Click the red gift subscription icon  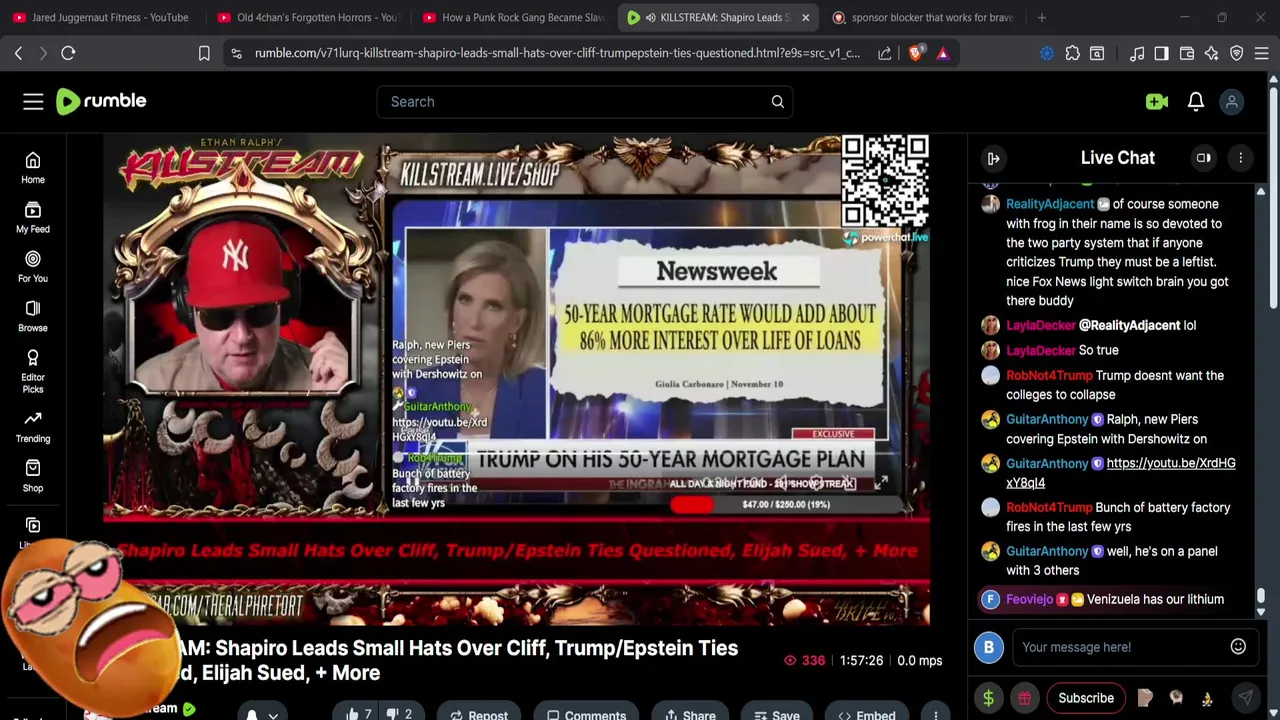[x=1024, y=698]
